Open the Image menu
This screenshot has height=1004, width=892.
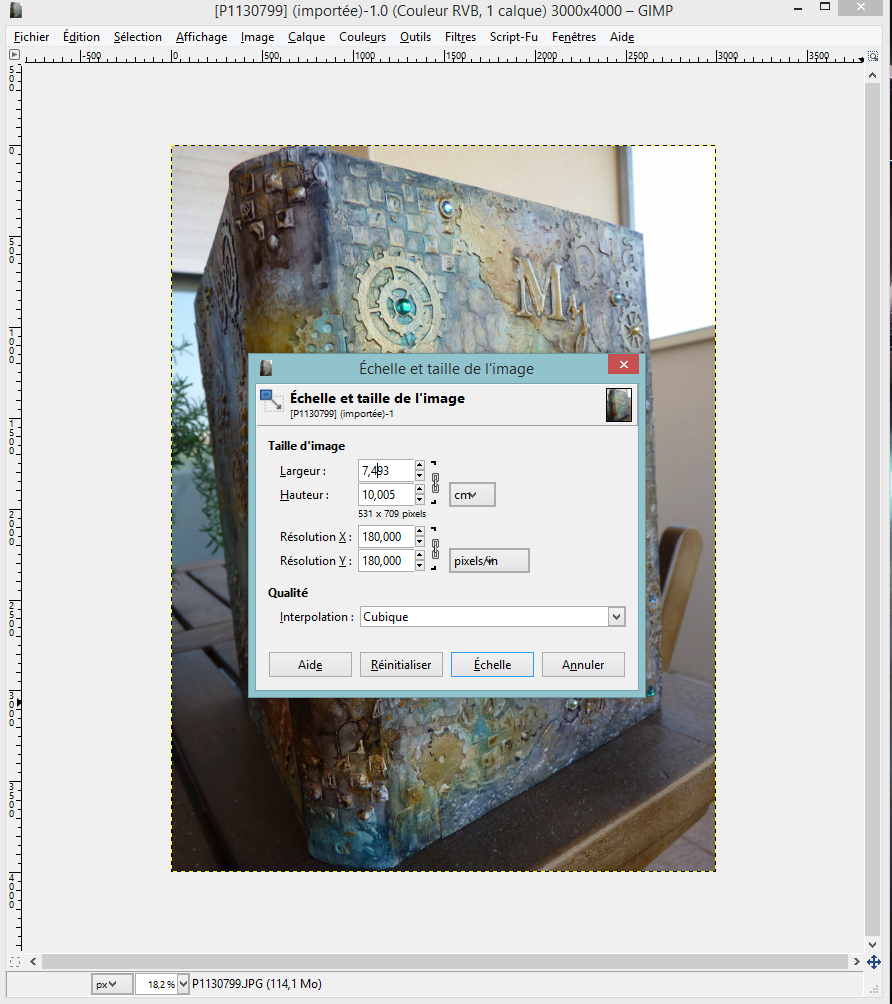click(257, 37)
